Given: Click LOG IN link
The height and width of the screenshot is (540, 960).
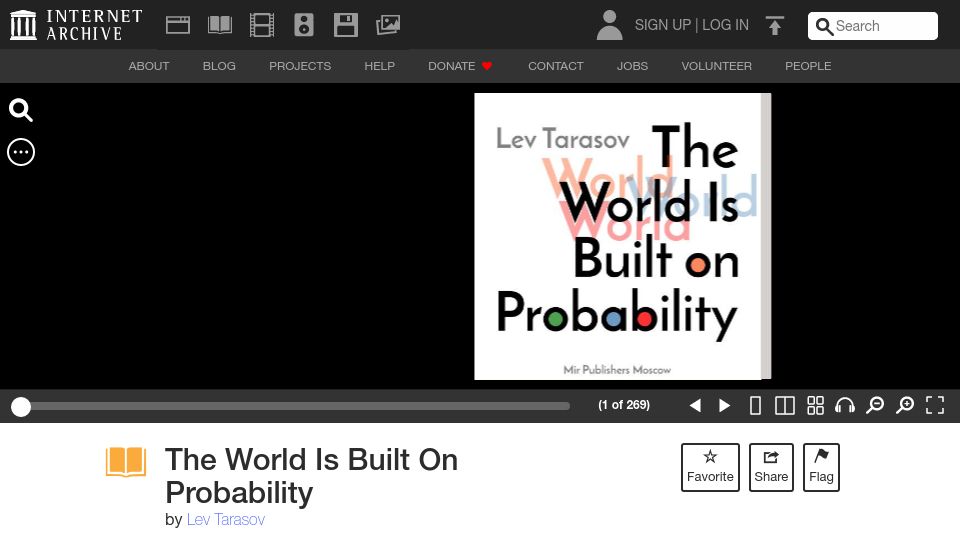Looking at the screenshot, I should click(x=726, y=25).
